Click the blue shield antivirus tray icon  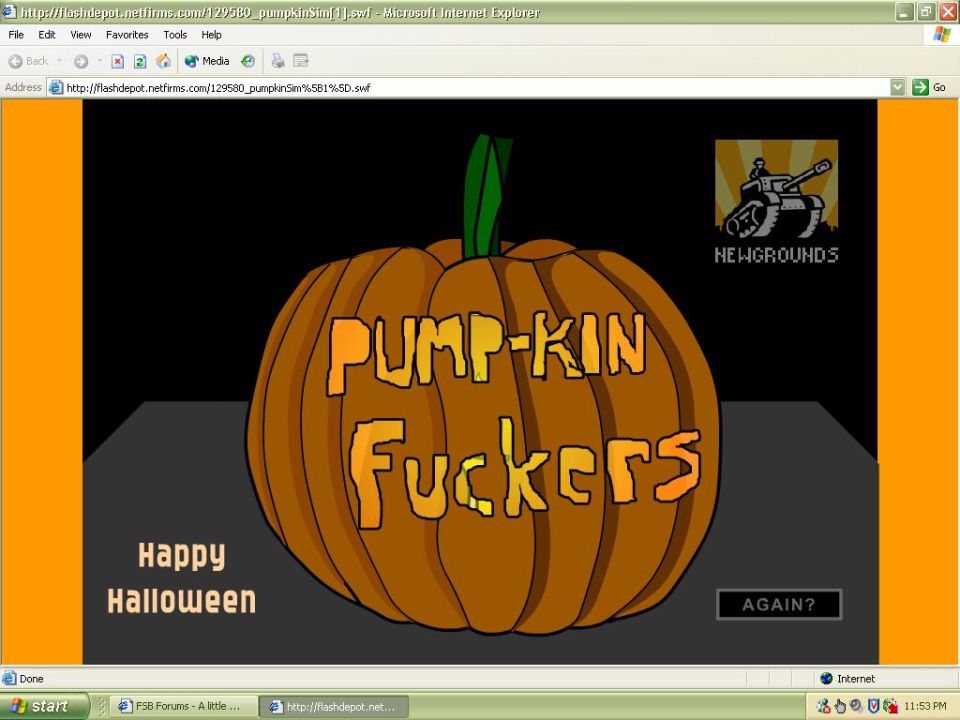click(874, 707)
